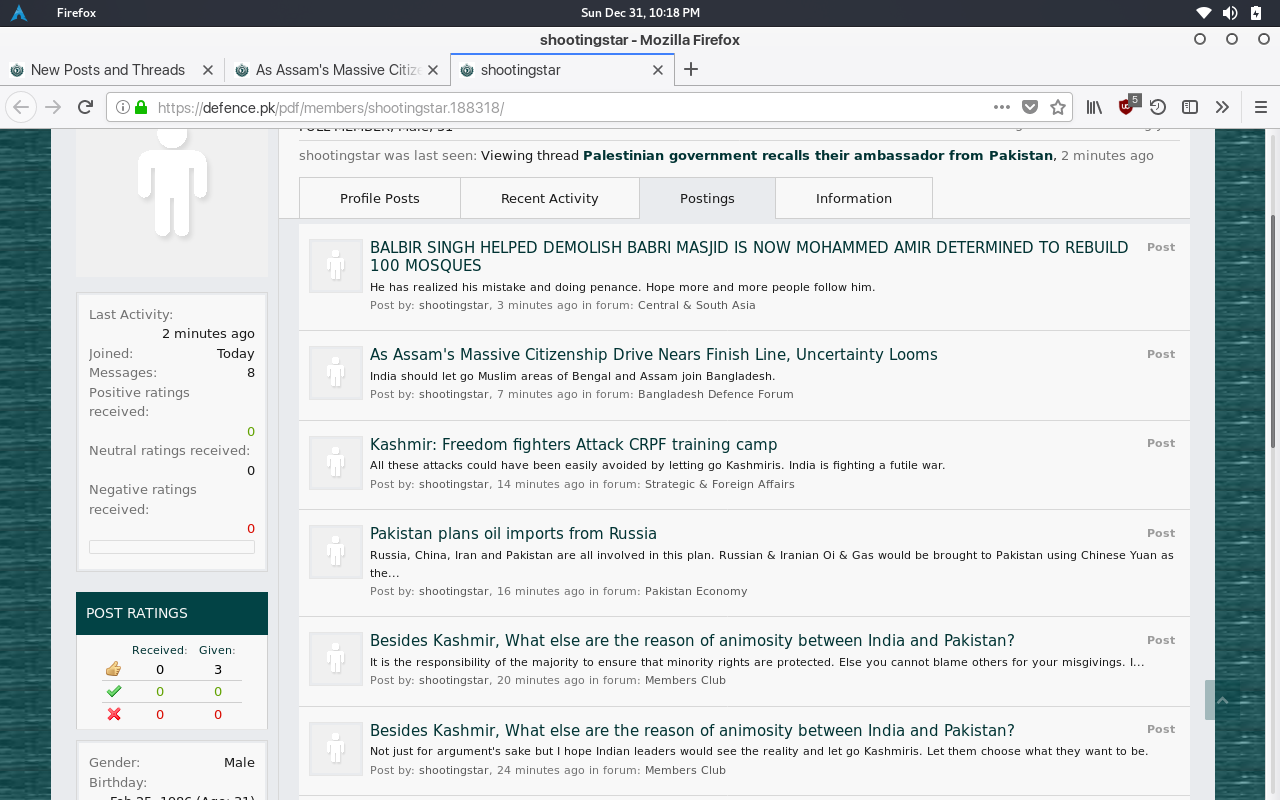
Task: Close the As Assam's Massive Citizenship tab
Action: [x=434, y=70]
